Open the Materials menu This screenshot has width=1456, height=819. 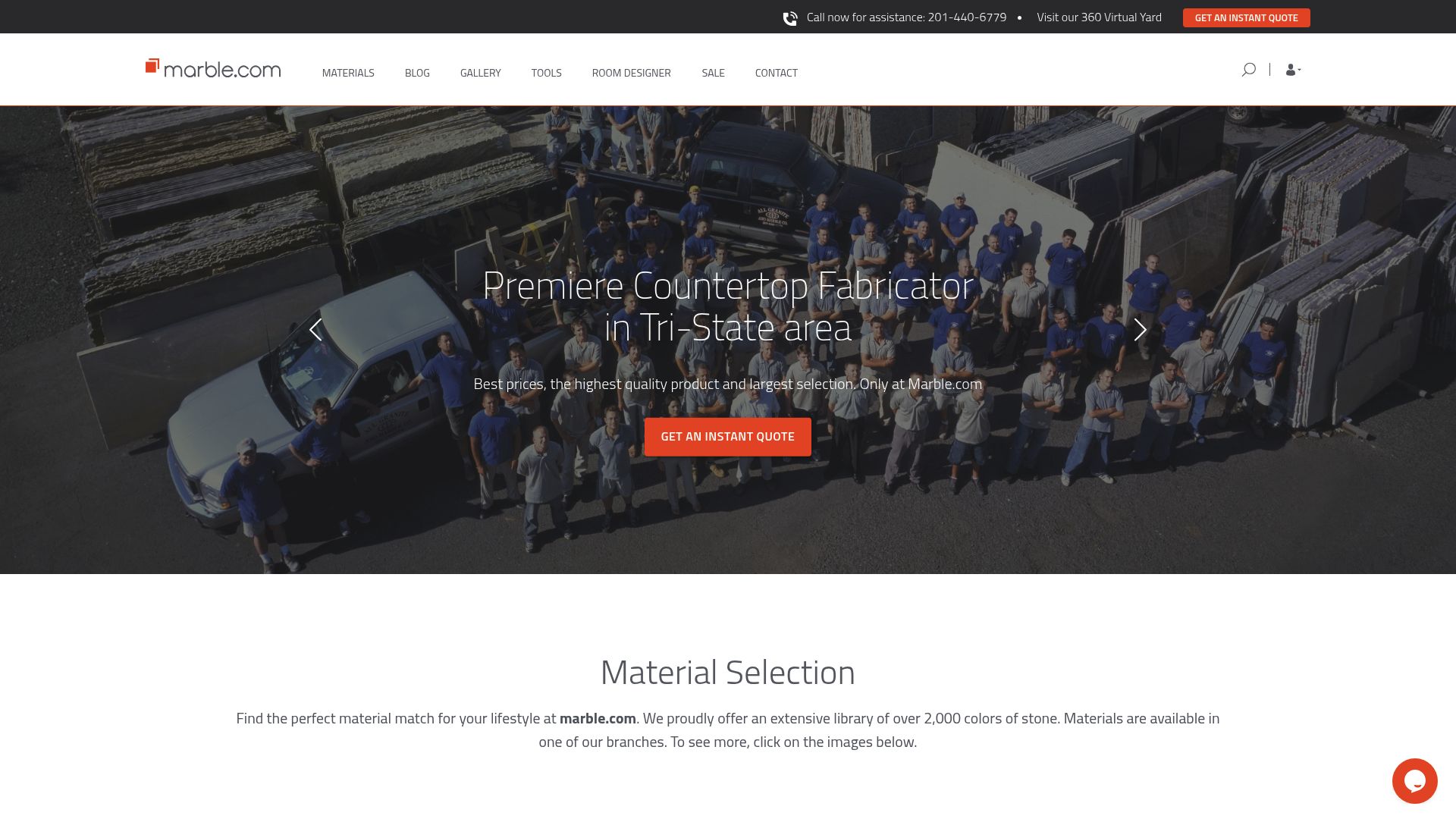pos(348,73)
